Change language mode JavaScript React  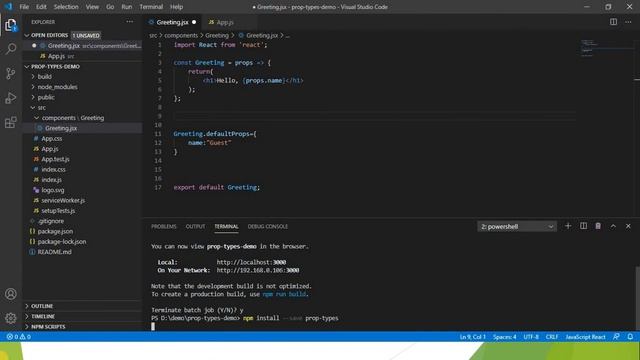pos(585,337)
